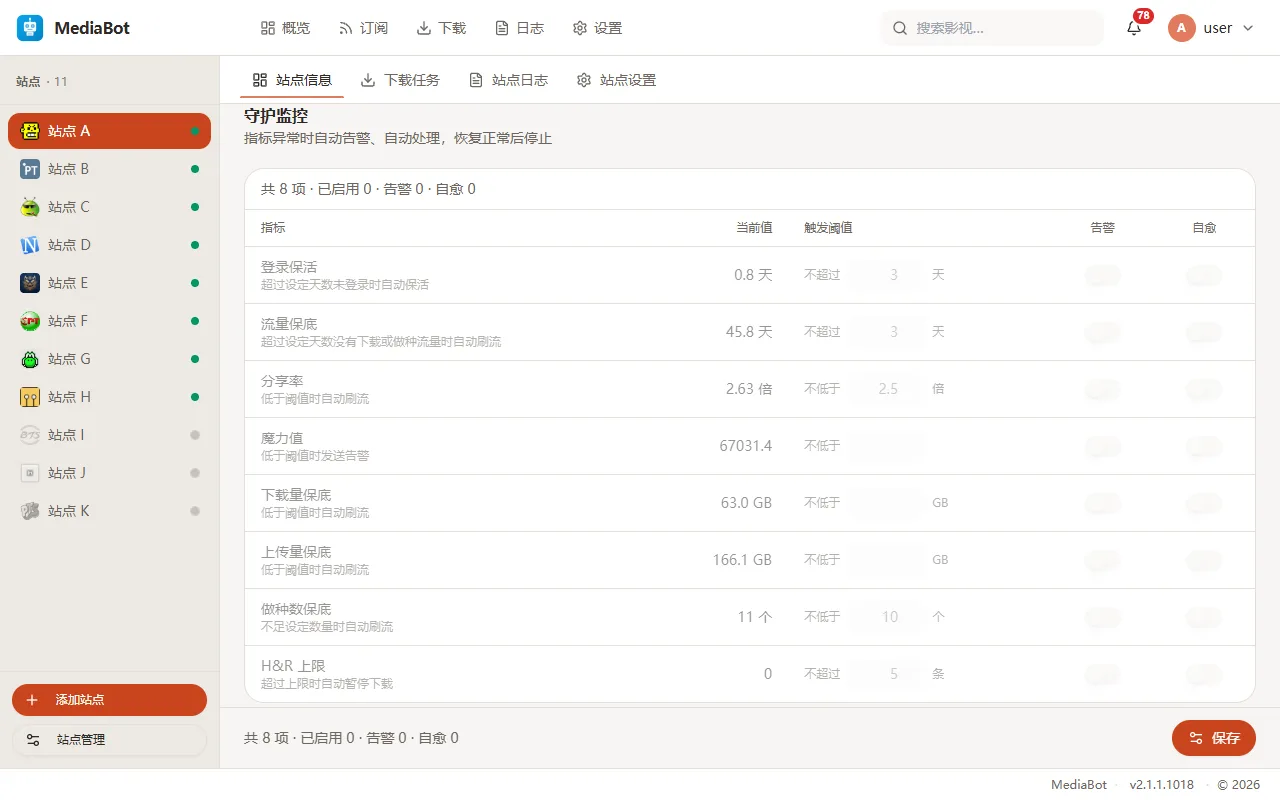This screenshot has height=800, width=1280.
Task: Open 站点管理 site management
Action: click(x=109, y=740)
